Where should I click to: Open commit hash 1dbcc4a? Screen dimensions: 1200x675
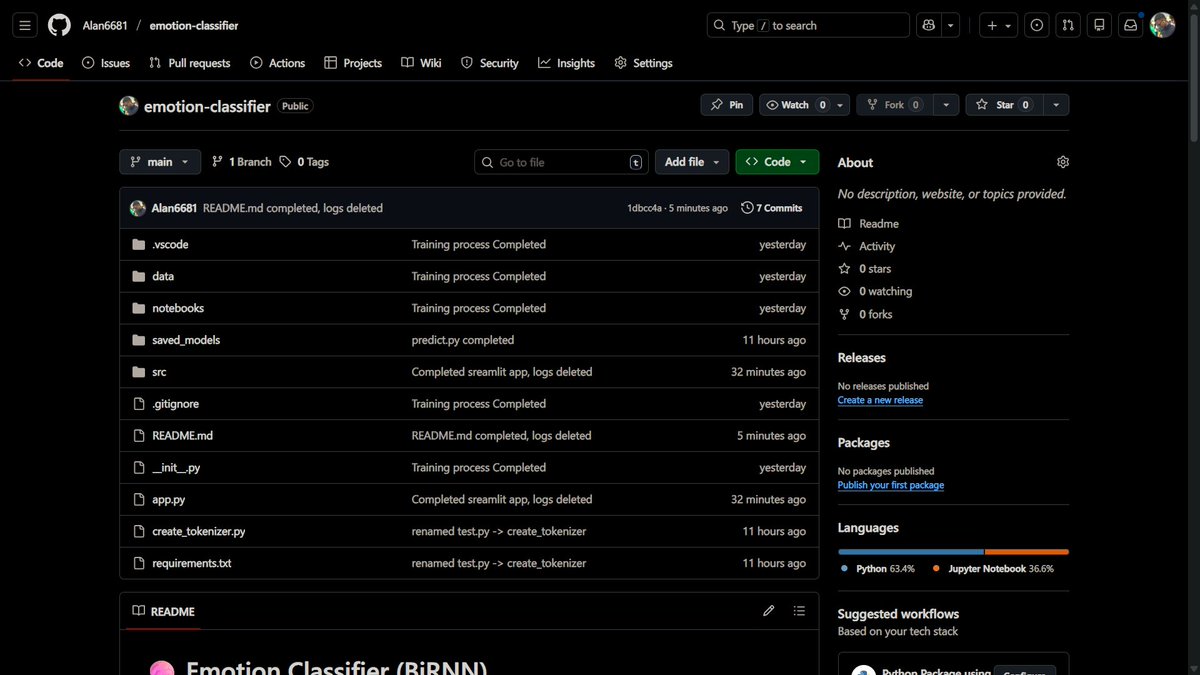[644, 208]
